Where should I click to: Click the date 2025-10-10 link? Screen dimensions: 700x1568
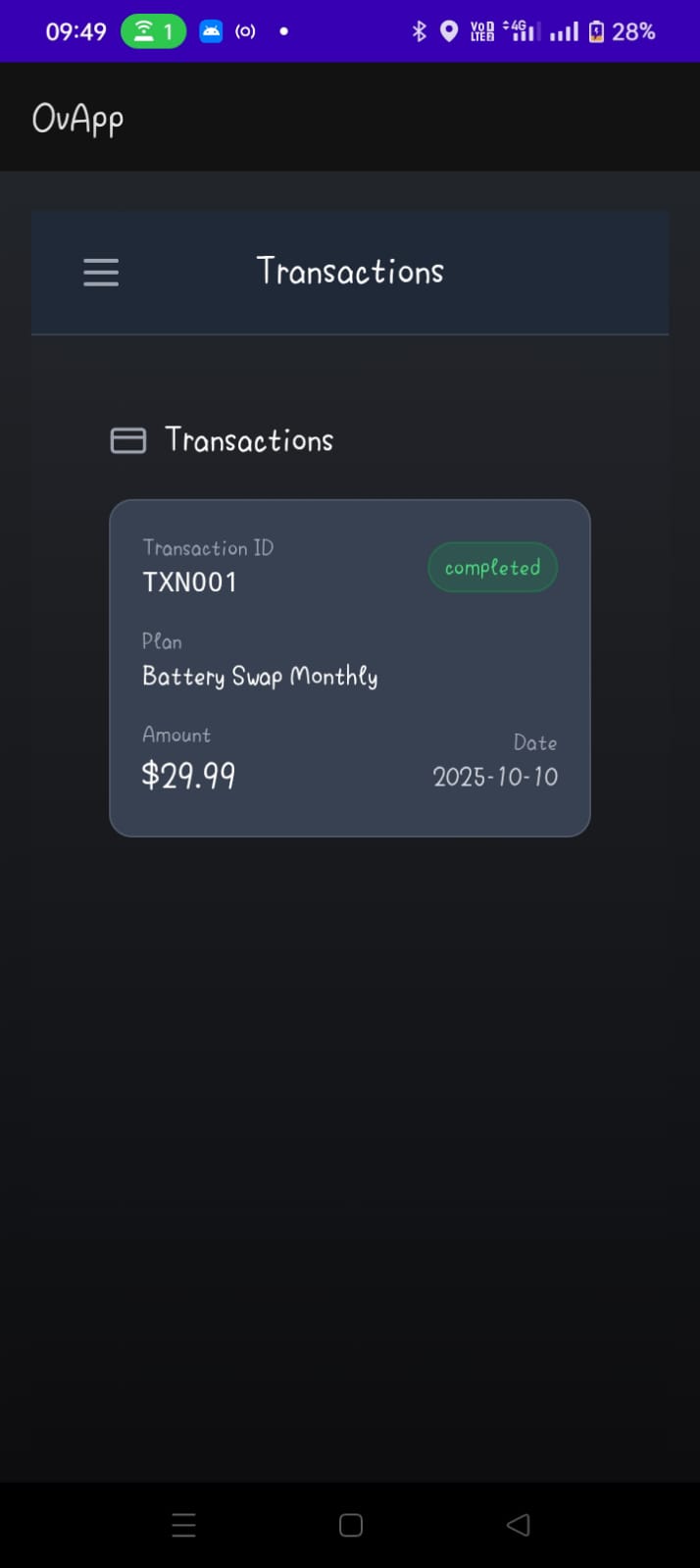coord(495,777)
